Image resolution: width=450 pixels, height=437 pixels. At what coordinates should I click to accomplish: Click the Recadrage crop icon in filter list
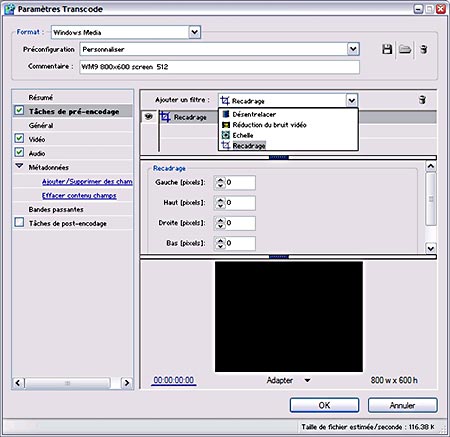click(165, 117)
